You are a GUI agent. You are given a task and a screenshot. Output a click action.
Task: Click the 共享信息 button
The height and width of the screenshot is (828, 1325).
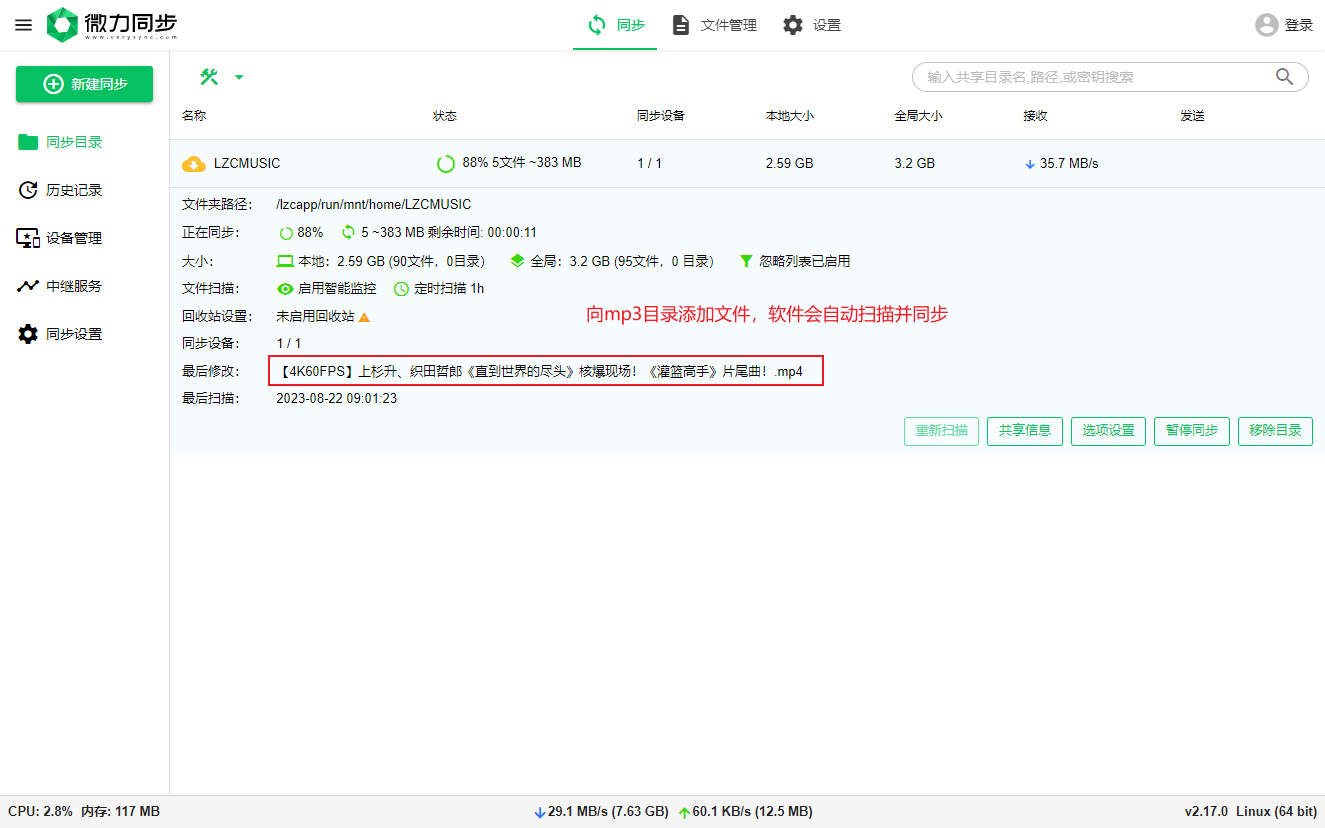(1025, 431)
